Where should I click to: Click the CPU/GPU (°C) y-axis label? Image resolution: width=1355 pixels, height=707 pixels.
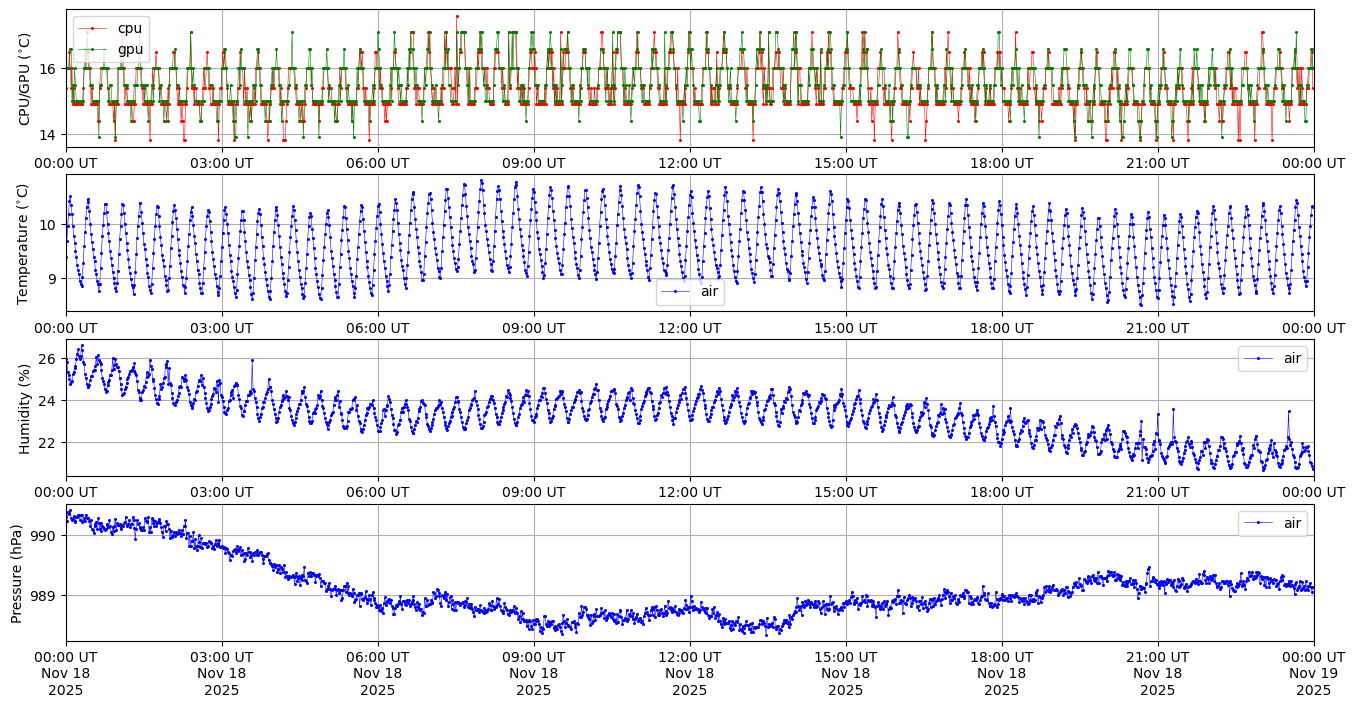(25, 79)
